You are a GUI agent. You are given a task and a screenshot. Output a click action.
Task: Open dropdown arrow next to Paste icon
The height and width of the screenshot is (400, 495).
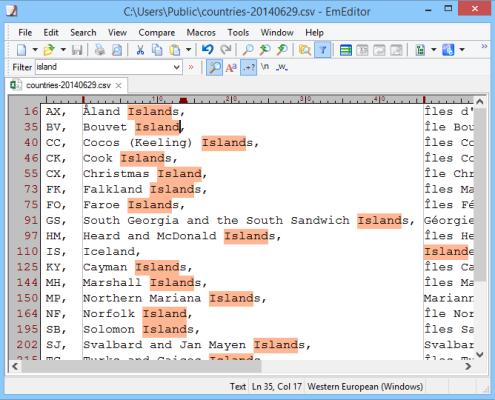coord(188,50)
